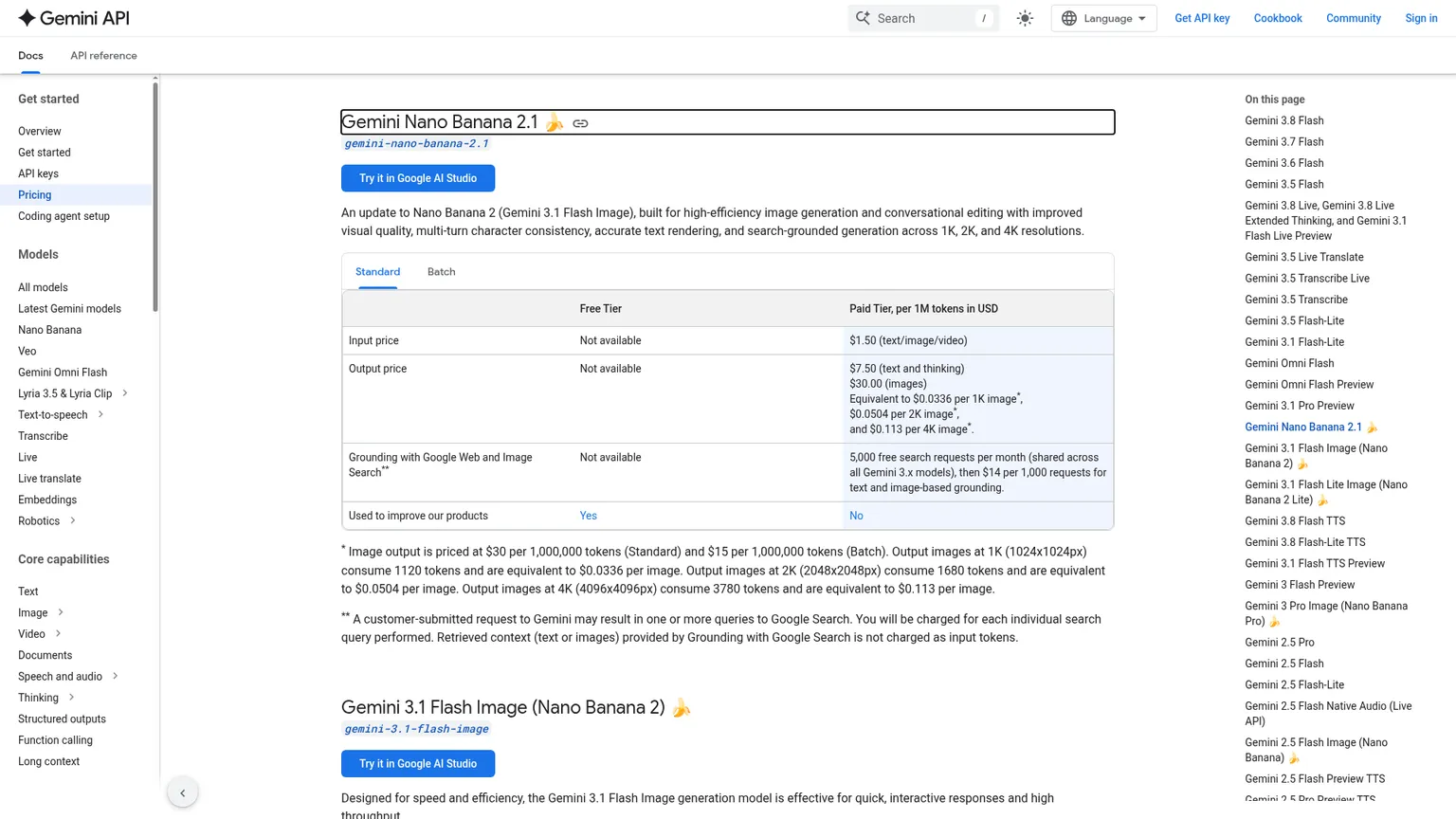Open the Community link
The height and width of the screenshot is (819, 1456).
click(1354, 18)
